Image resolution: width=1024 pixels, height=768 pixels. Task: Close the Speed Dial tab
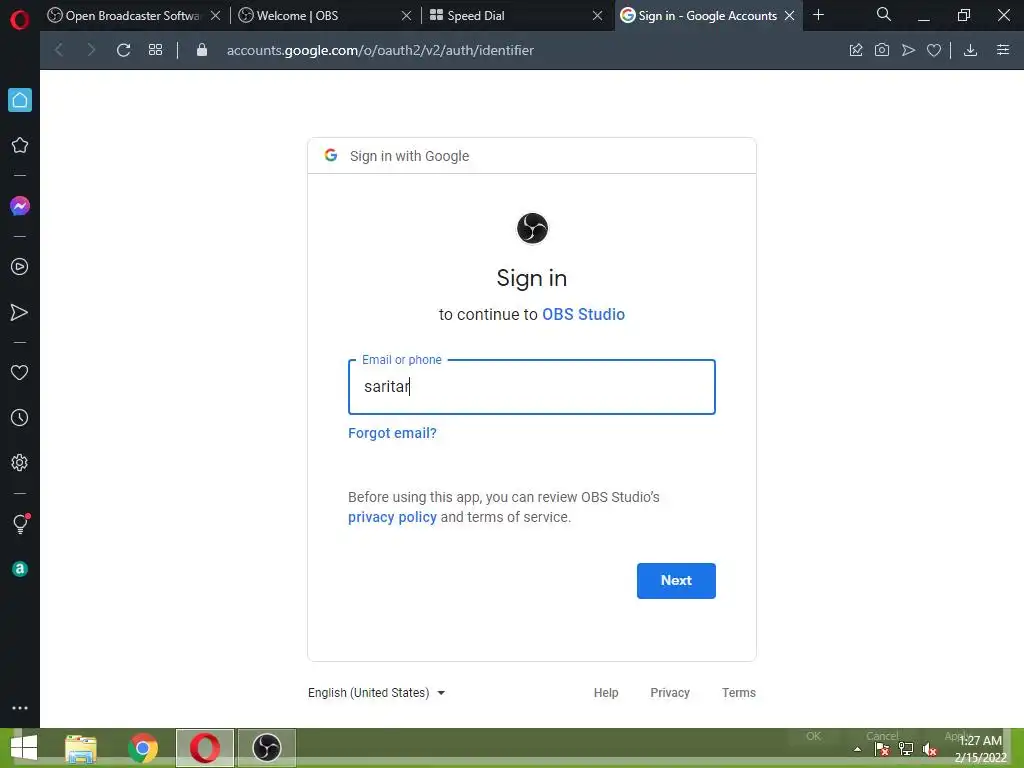[597, 16]
